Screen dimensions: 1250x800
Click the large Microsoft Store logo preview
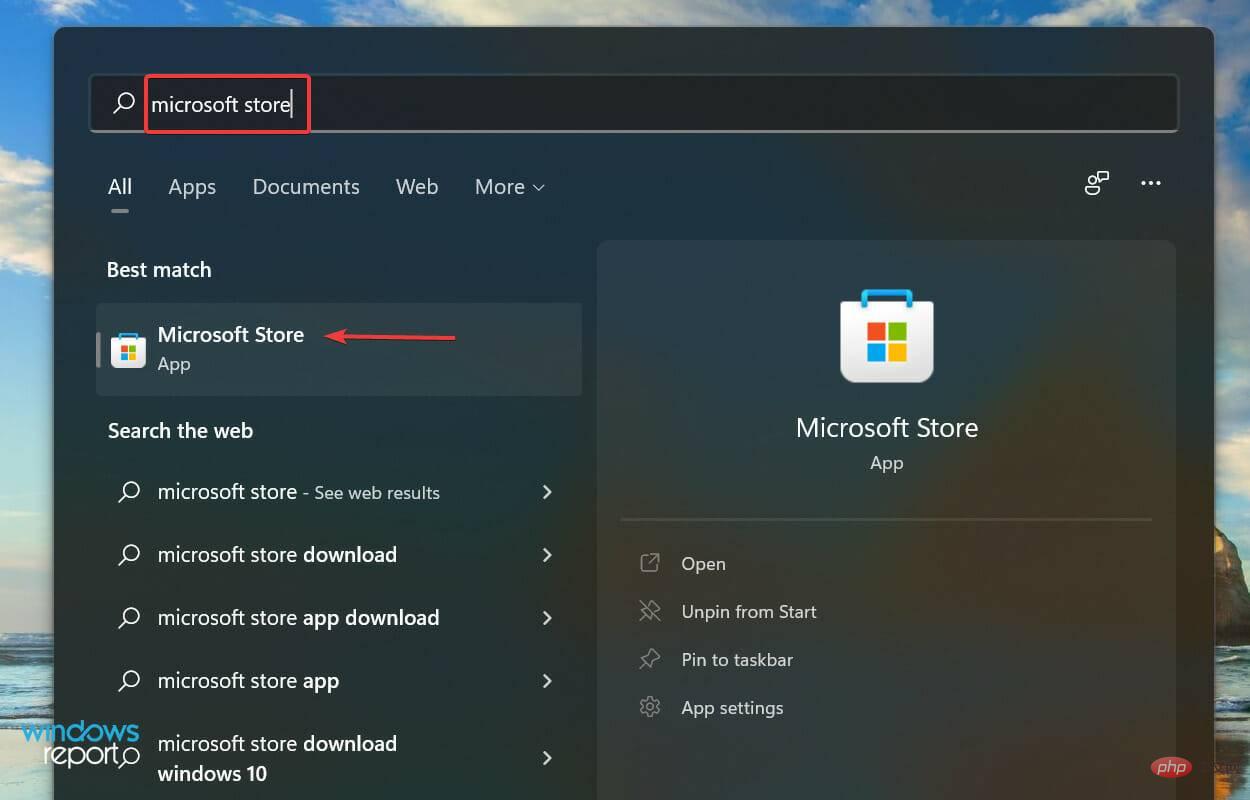[886, 337]
